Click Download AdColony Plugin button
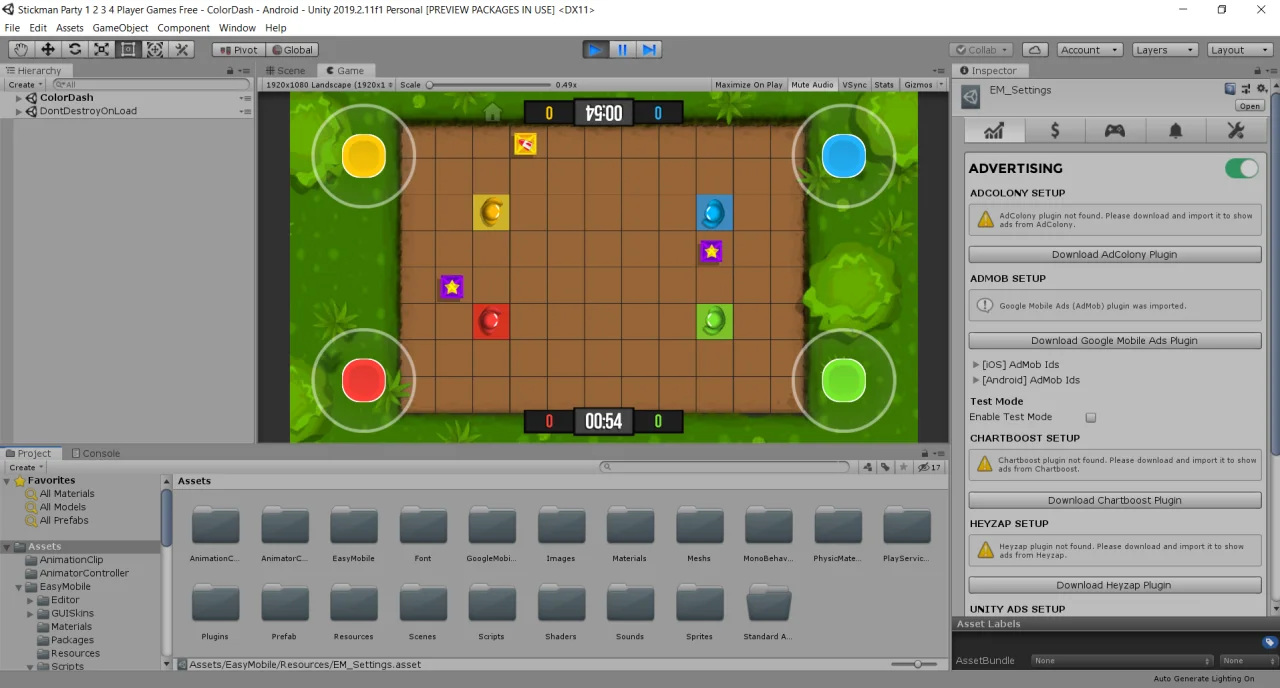1280x688 pixels. [1114, 255]
